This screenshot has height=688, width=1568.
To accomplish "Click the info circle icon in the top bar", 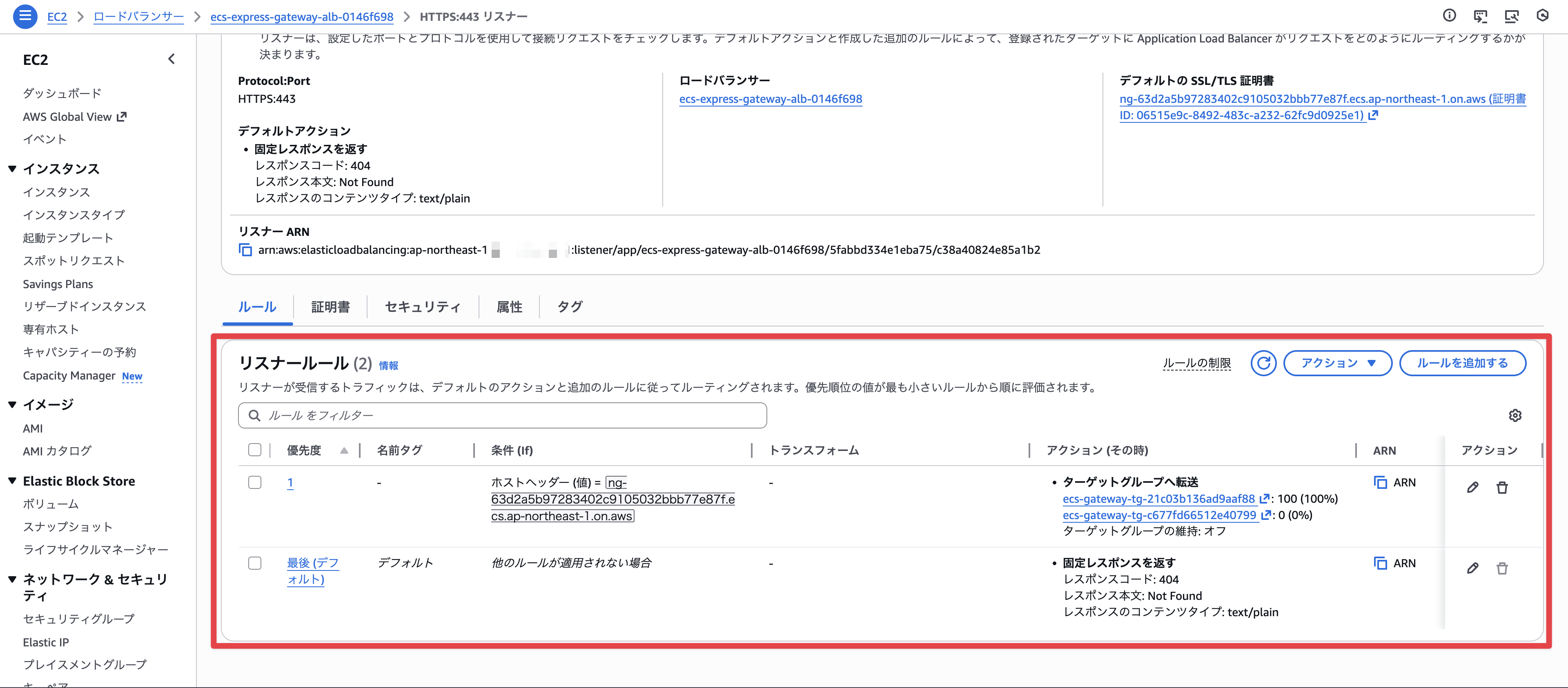I will [1449, 16].
